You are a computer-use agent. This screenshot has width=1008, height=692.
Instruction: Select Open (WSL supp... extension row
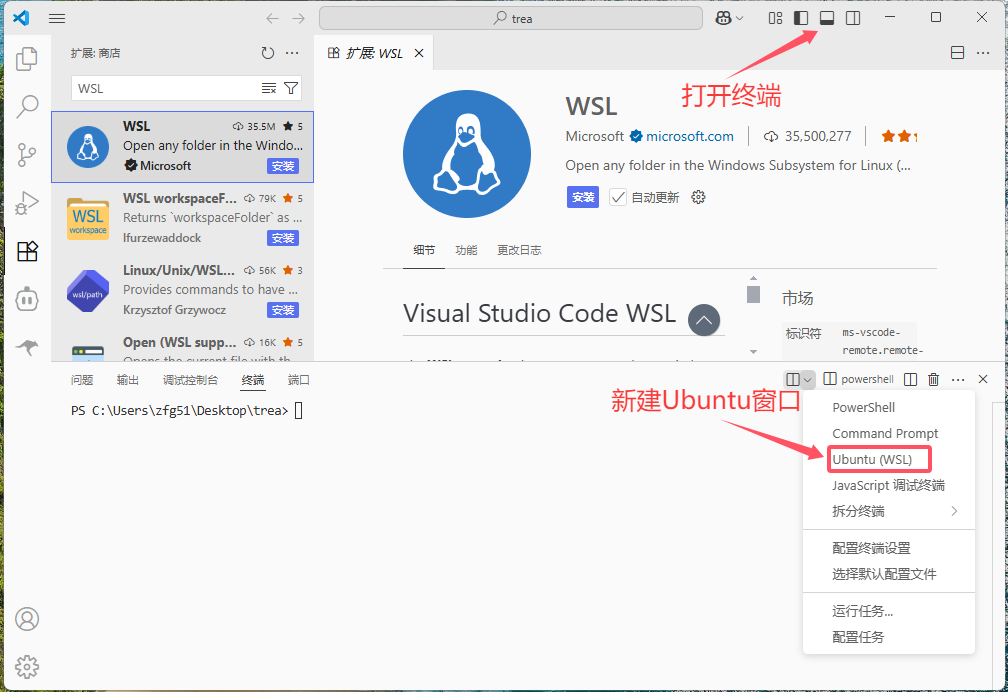click(183, 347)
